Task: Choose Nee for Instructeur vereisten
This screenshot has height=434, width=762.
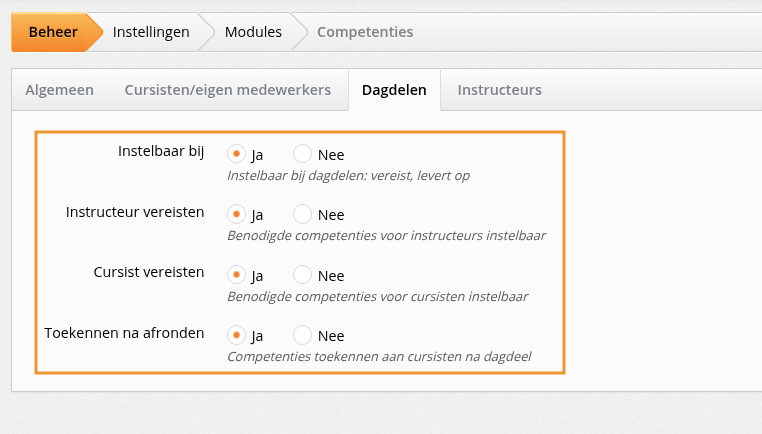Action: click(x=303, y=214)
